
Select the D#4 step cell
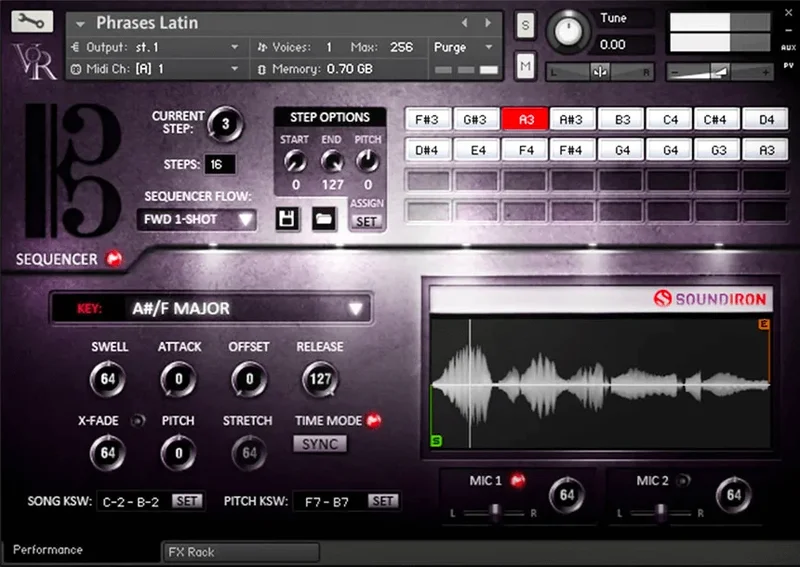point(427,150)
